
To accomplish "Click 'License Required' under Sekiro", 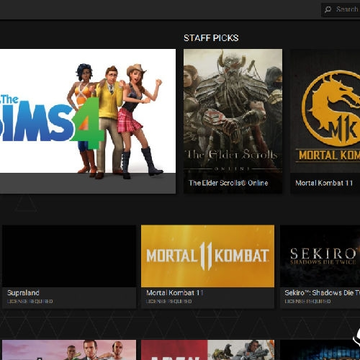I will pos(308,301).
